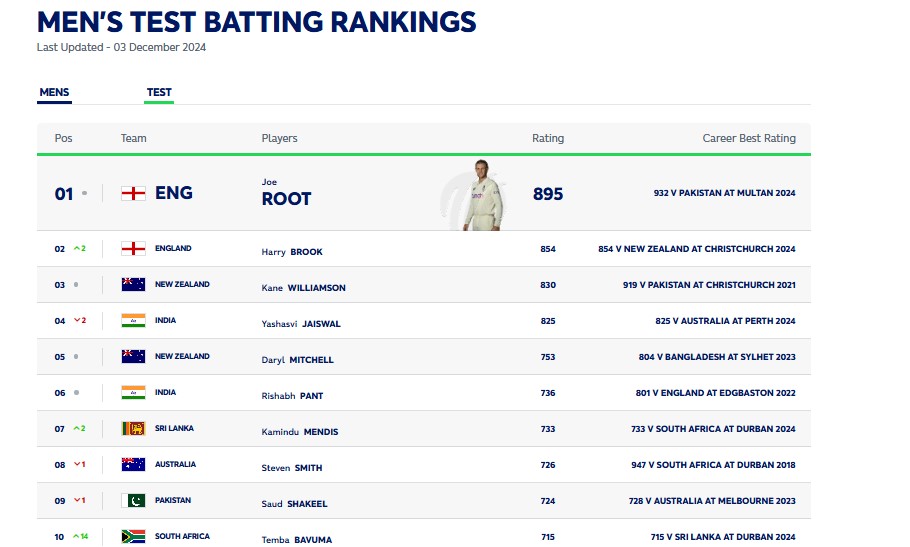Viewport: 910px width, 547px height.
Task: Click Daryl Mitchell's player name
Action: [297, 360]
